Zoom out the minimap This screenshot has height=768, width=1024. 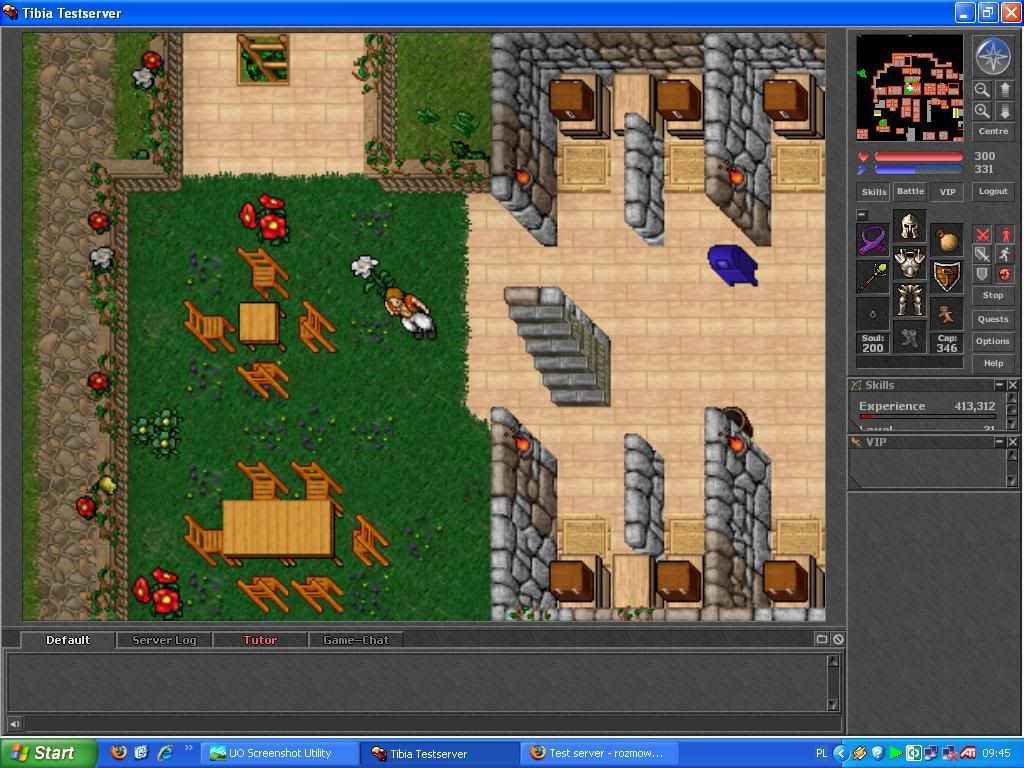coord(981,89)
